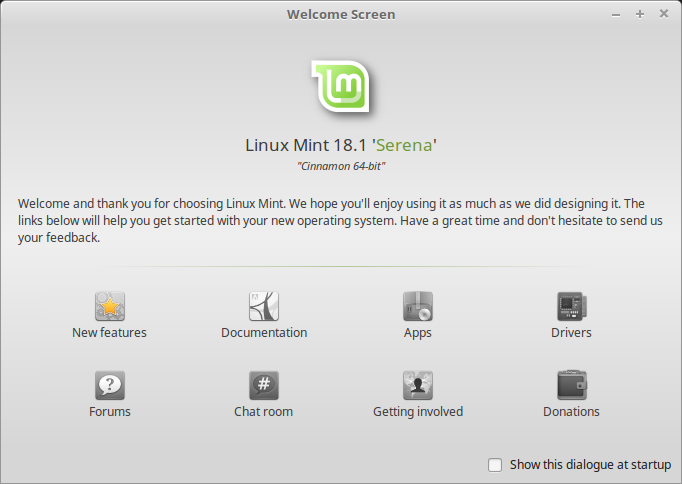
Task: Enable Show this dialogue at startup checkbox
Action: click(495, 465)
